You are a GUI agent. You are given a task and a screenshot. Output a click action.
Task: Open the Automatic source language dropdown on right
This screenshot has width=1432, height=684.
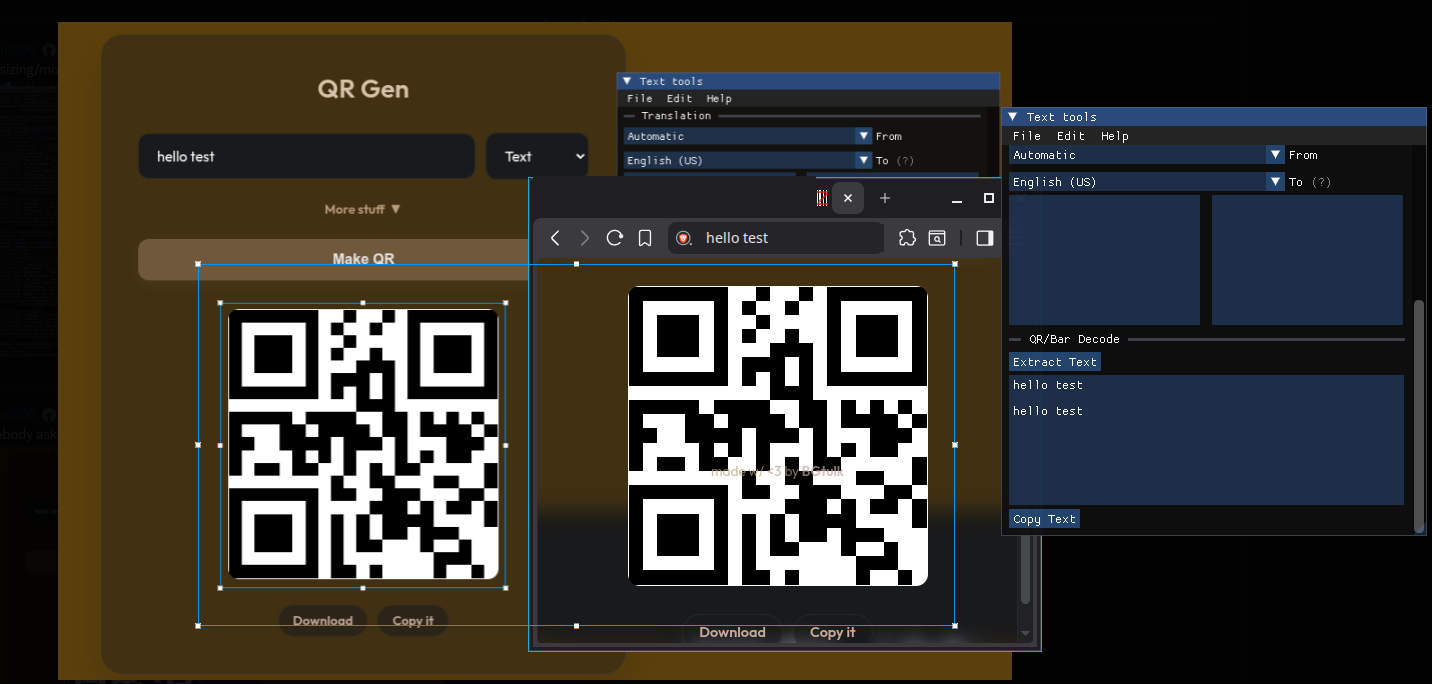(x=1275, y=155)
